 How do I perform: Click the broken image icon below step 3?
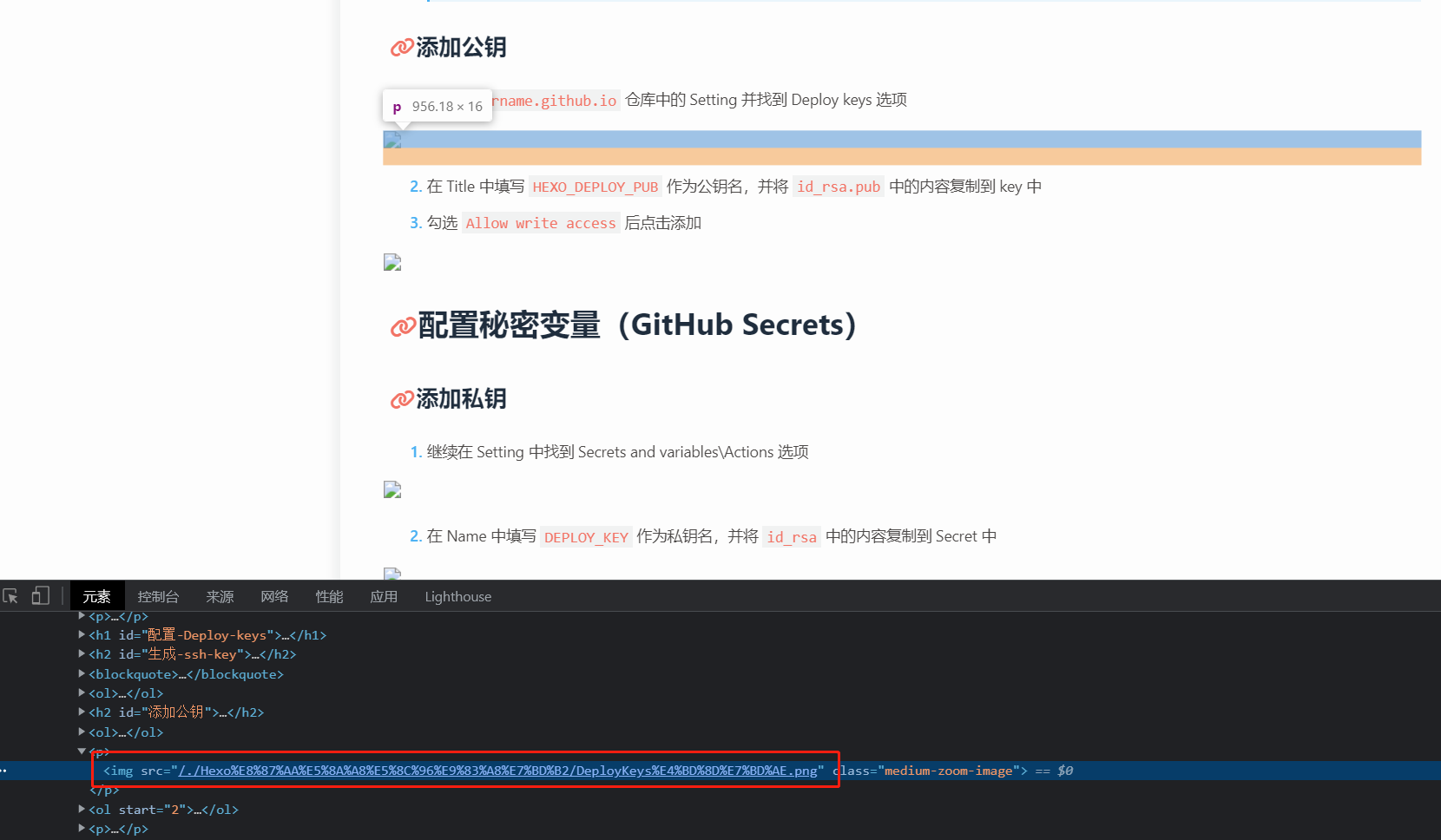point(392,261)
